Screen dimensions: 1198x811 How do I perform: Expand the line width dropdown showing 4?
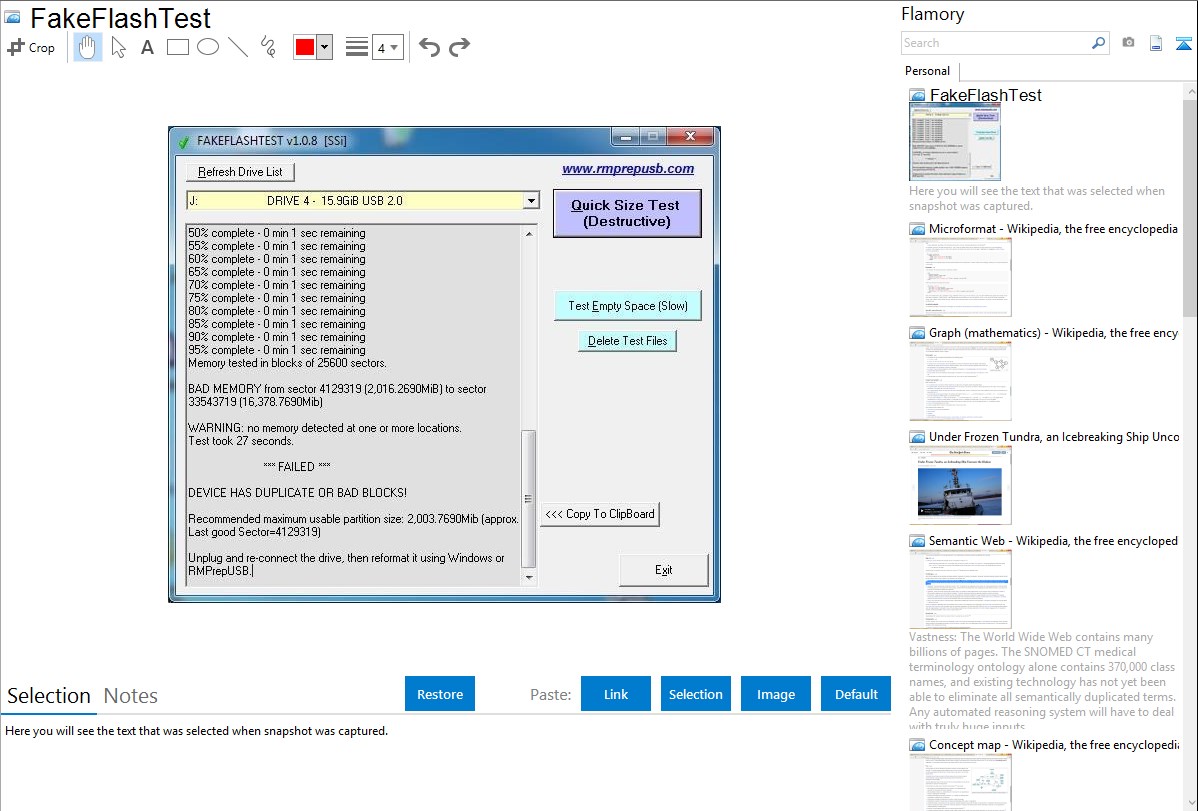pyautogui.click(x=387, y=47)
